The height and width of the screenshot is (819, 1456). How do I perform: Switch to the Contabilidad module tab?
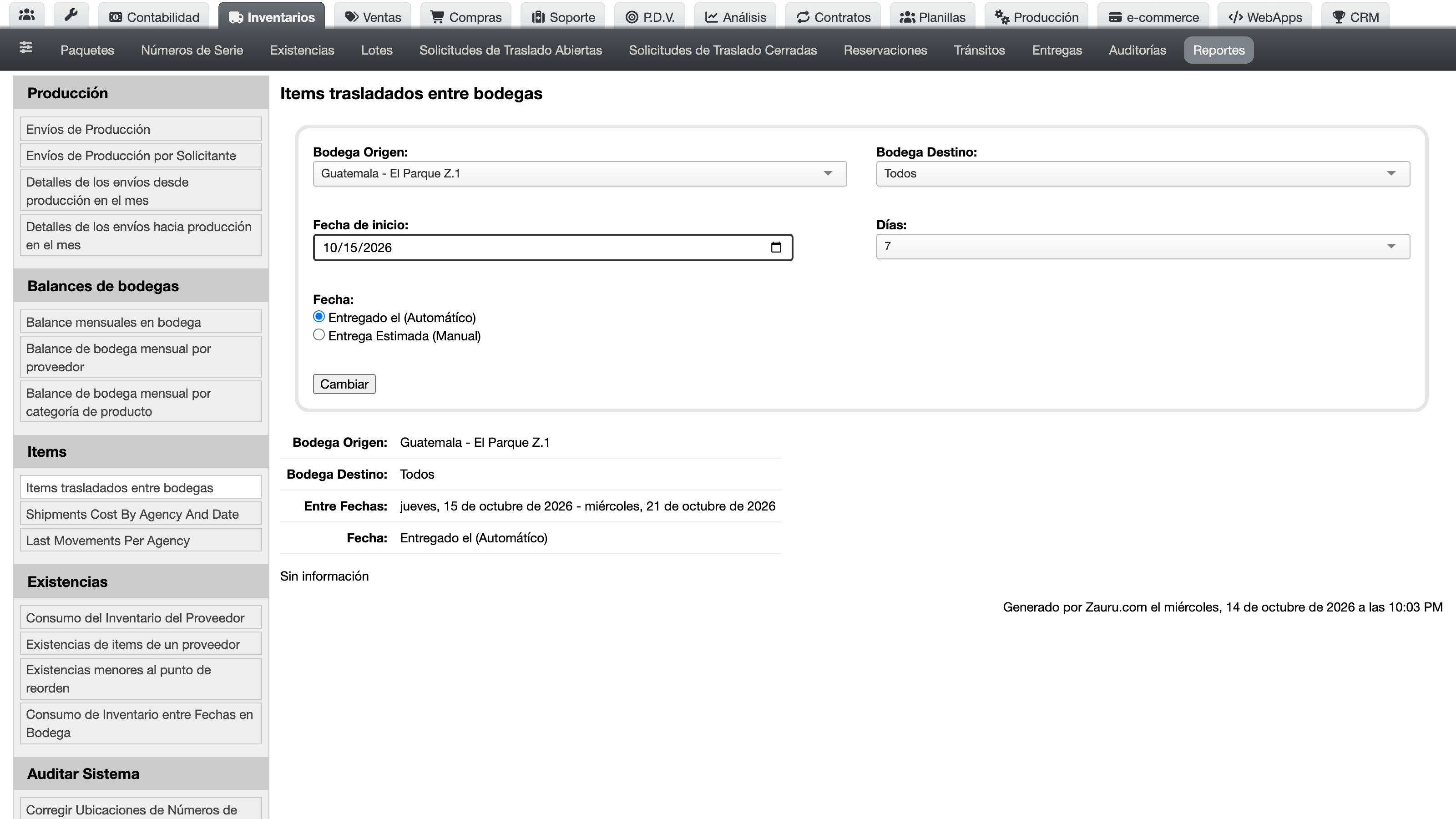(154, 17)
